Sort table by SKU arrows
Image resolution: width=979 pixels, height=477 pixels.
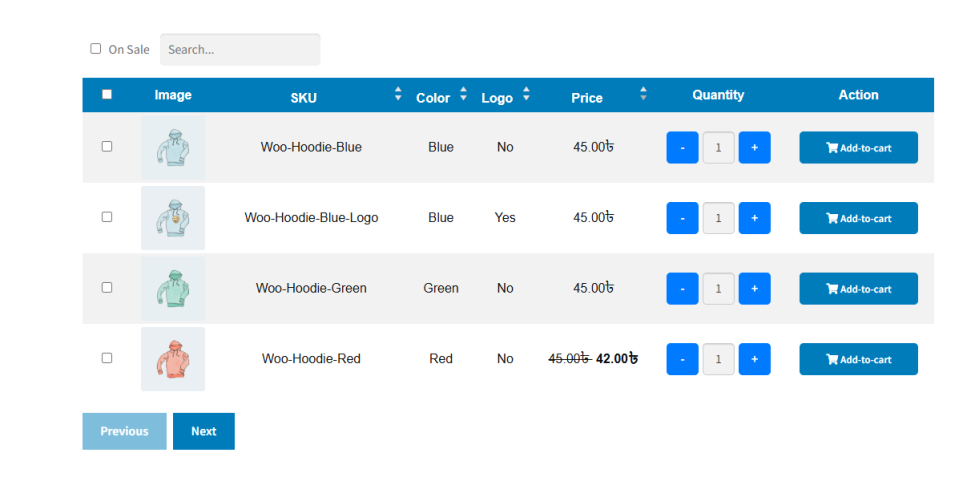(x=398, y=94)
